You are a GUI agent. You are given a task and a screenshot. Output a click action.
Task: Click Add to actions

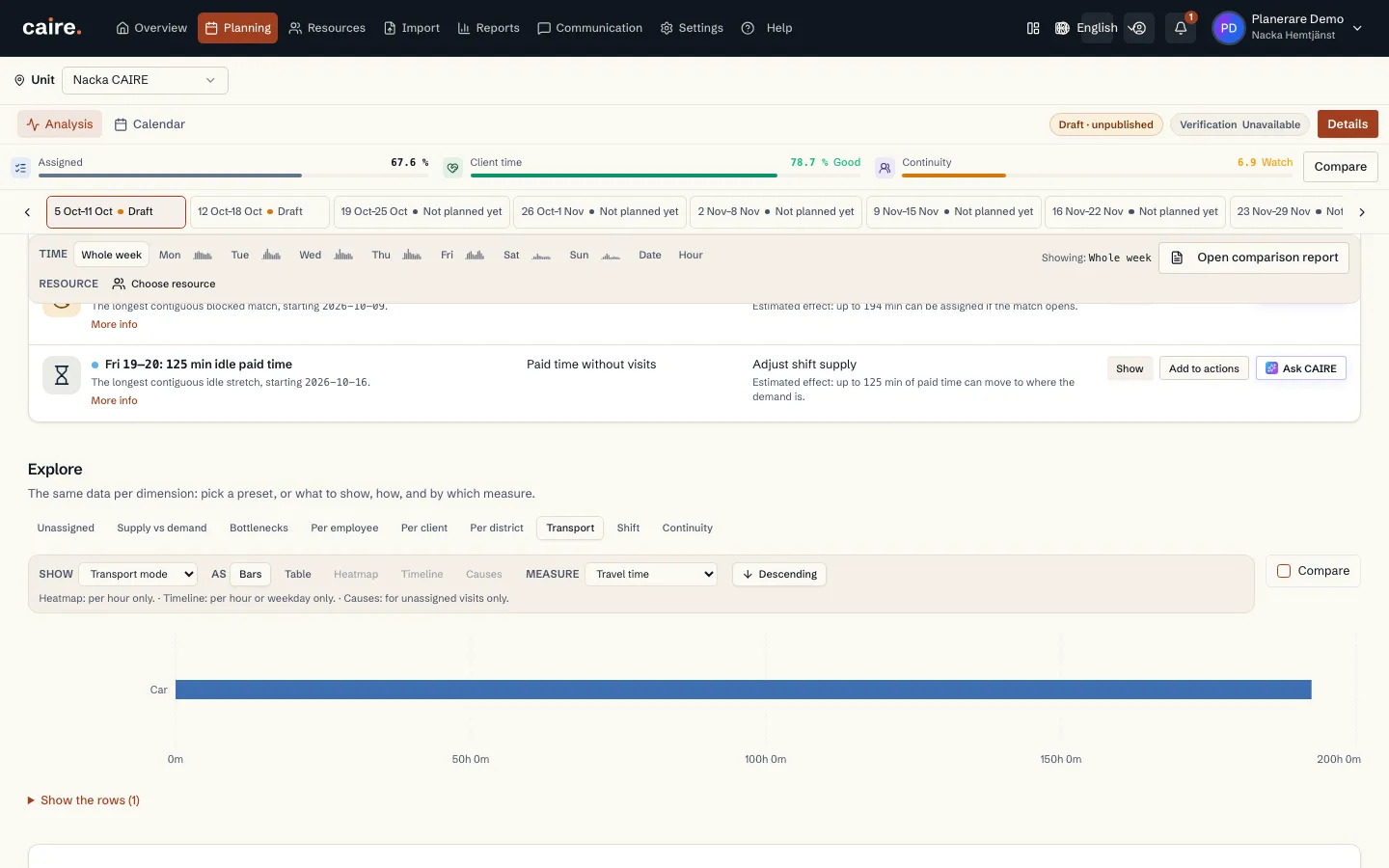coord(1204,368)
